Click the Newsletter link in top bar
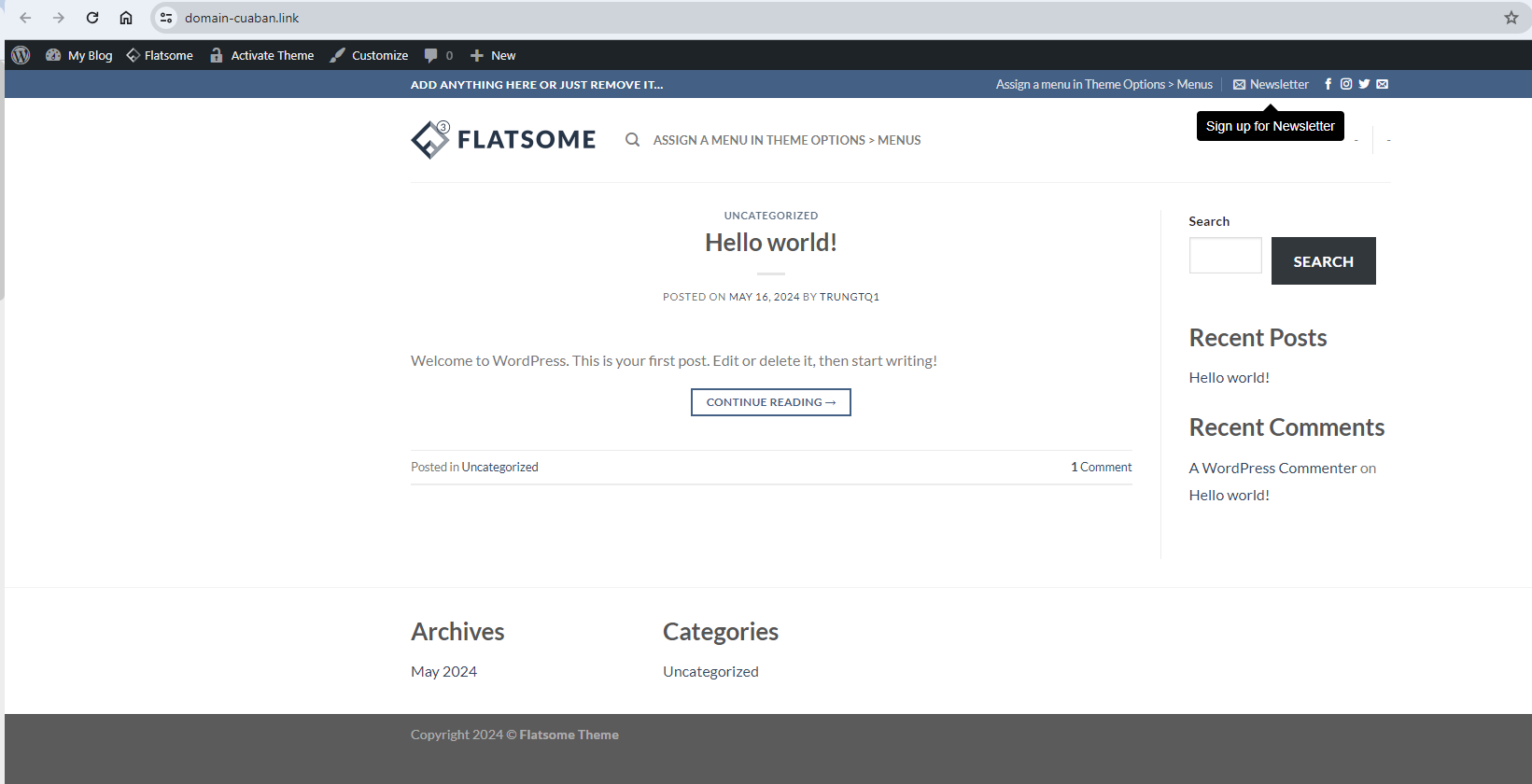Viewport: 1532px width, 784px height. point(1271,84)
